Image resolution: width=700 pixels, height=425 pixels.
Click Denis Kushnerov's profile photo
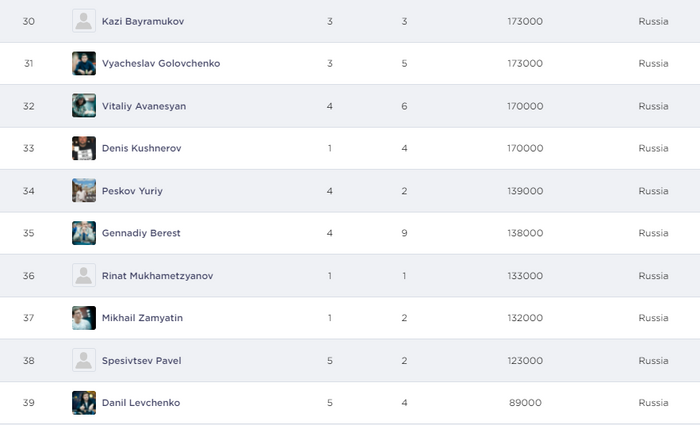coord(84,148)
